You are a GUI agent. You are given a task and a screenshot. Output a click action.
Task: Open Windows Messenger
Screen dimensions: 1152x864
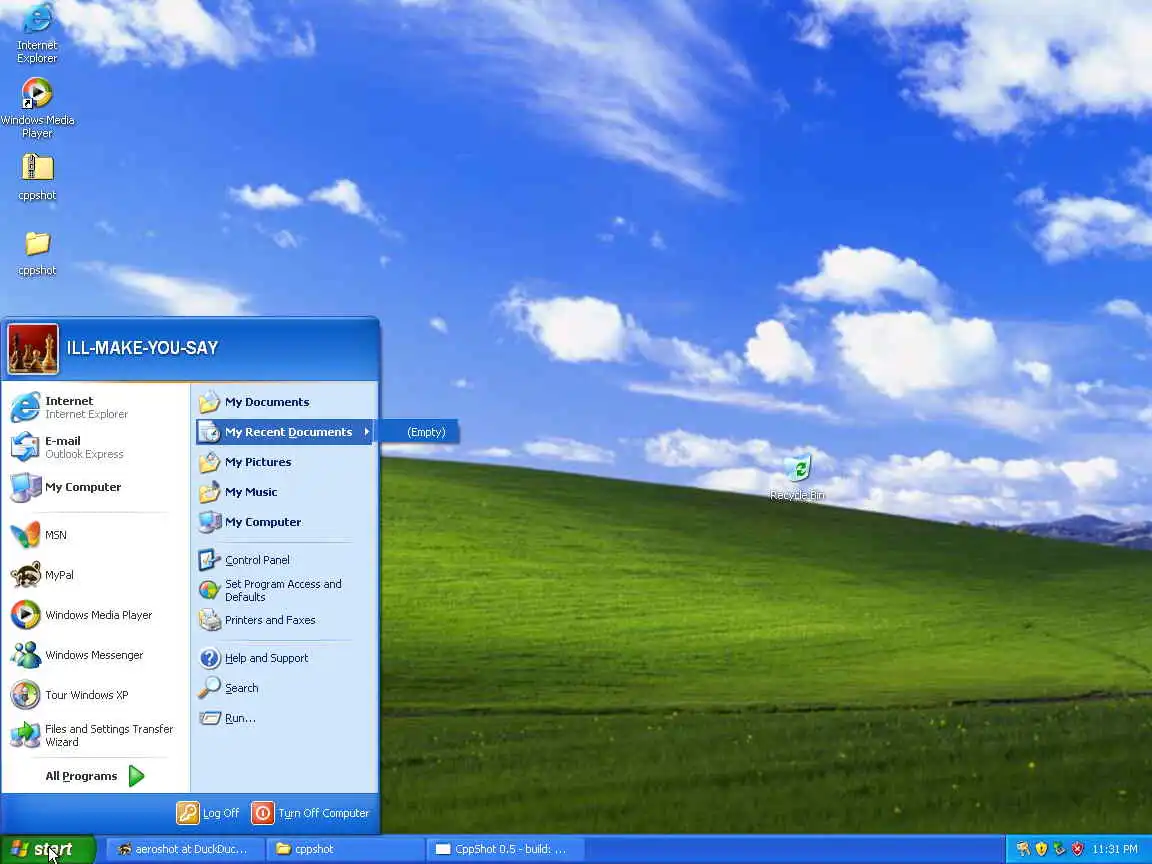tap(96, 655)
